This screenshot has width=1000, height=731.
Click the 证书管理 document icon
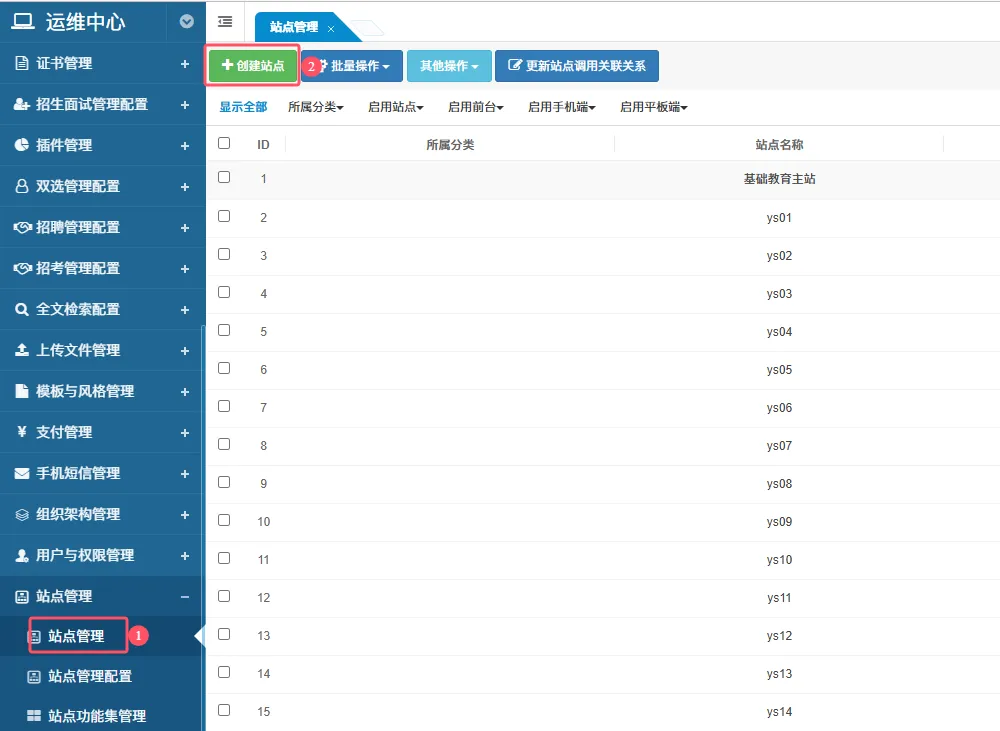[x=22, y=63]
